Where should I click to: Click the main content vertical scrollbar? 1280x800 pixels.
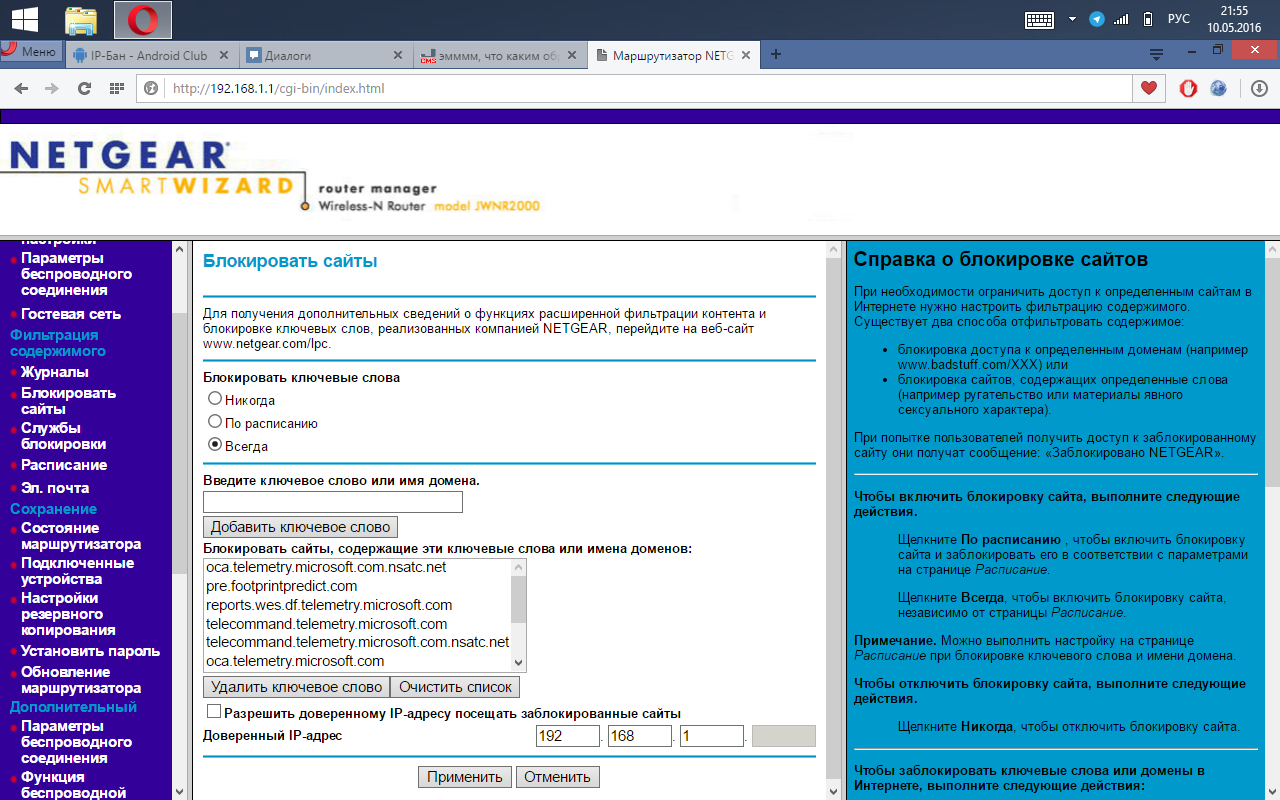[835, 520]
